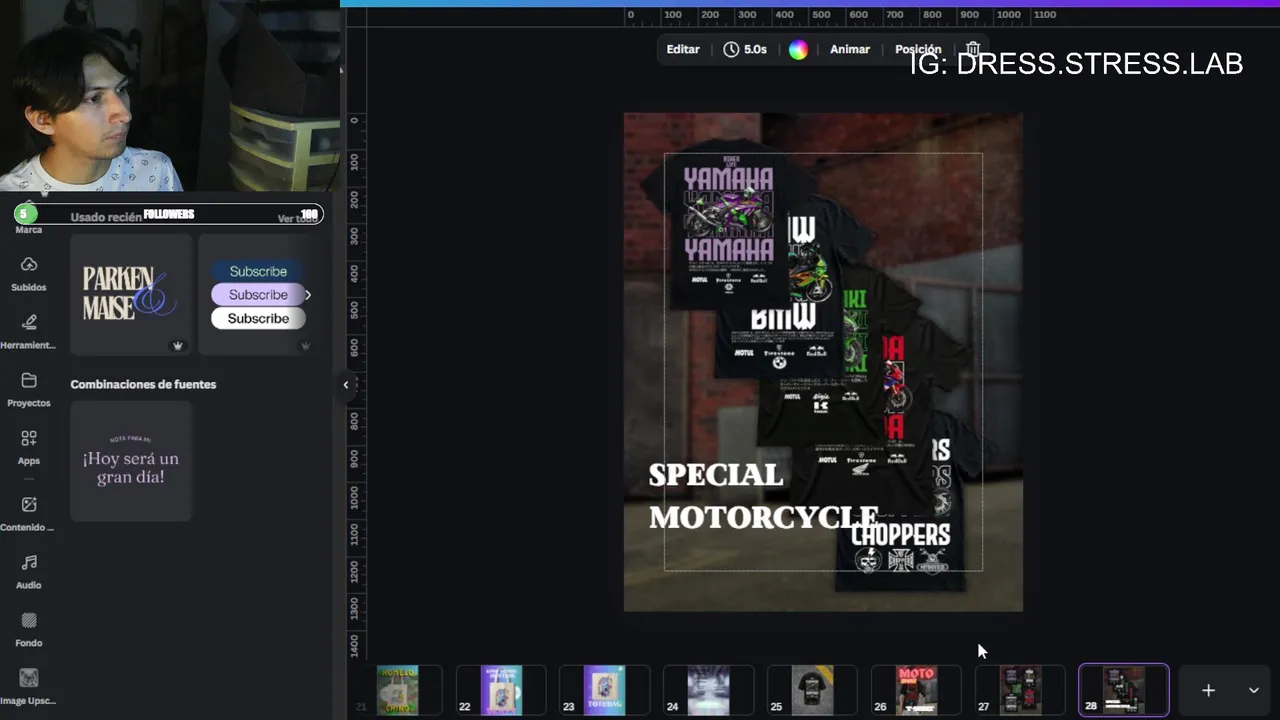This screenshot has height=720, width=1280.
Task: Select page 25 thumbnail
Action: point(812,690)
